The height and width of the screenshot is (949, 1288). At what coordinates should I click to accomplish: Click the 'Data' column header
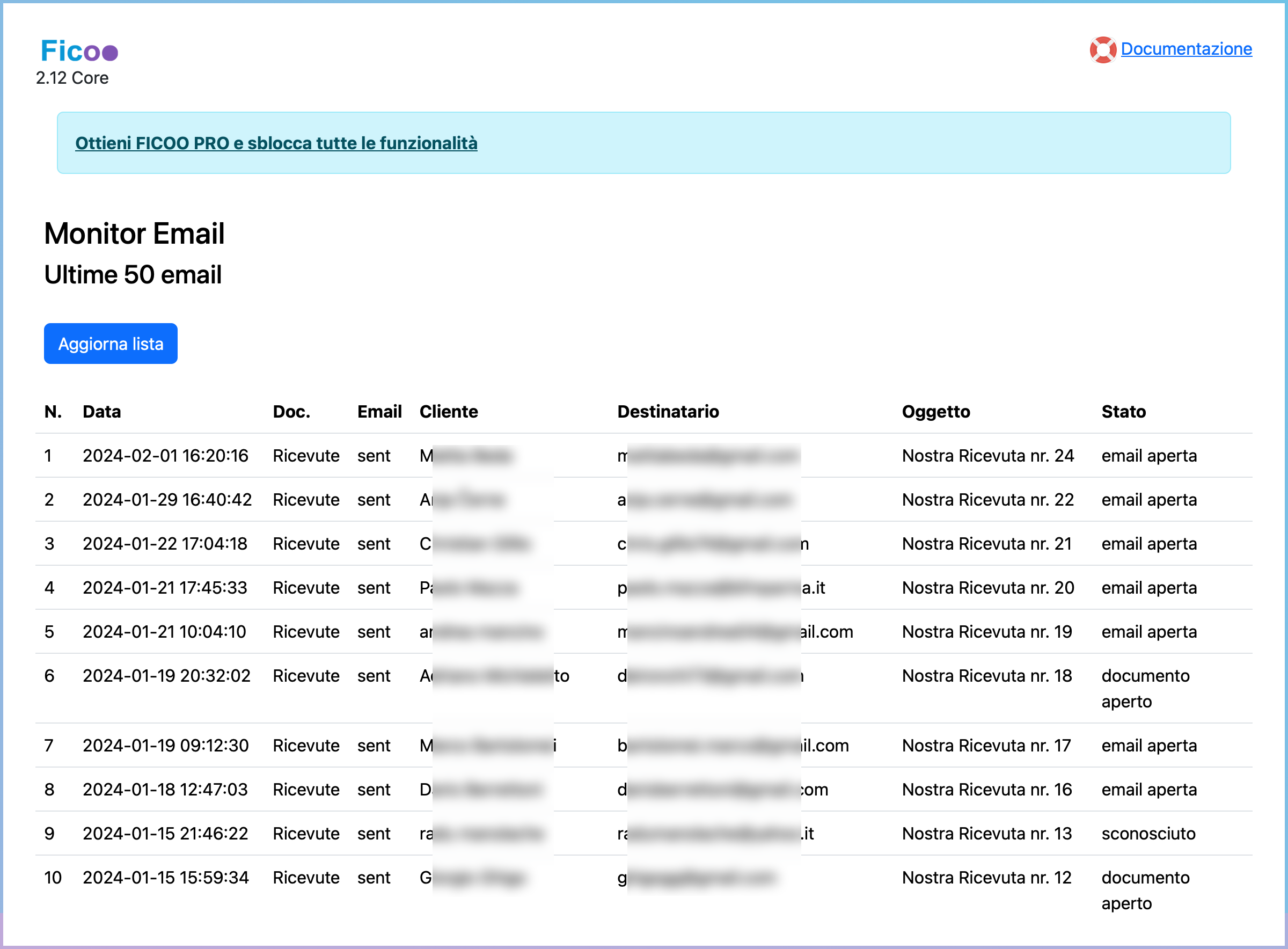point(102,411)
